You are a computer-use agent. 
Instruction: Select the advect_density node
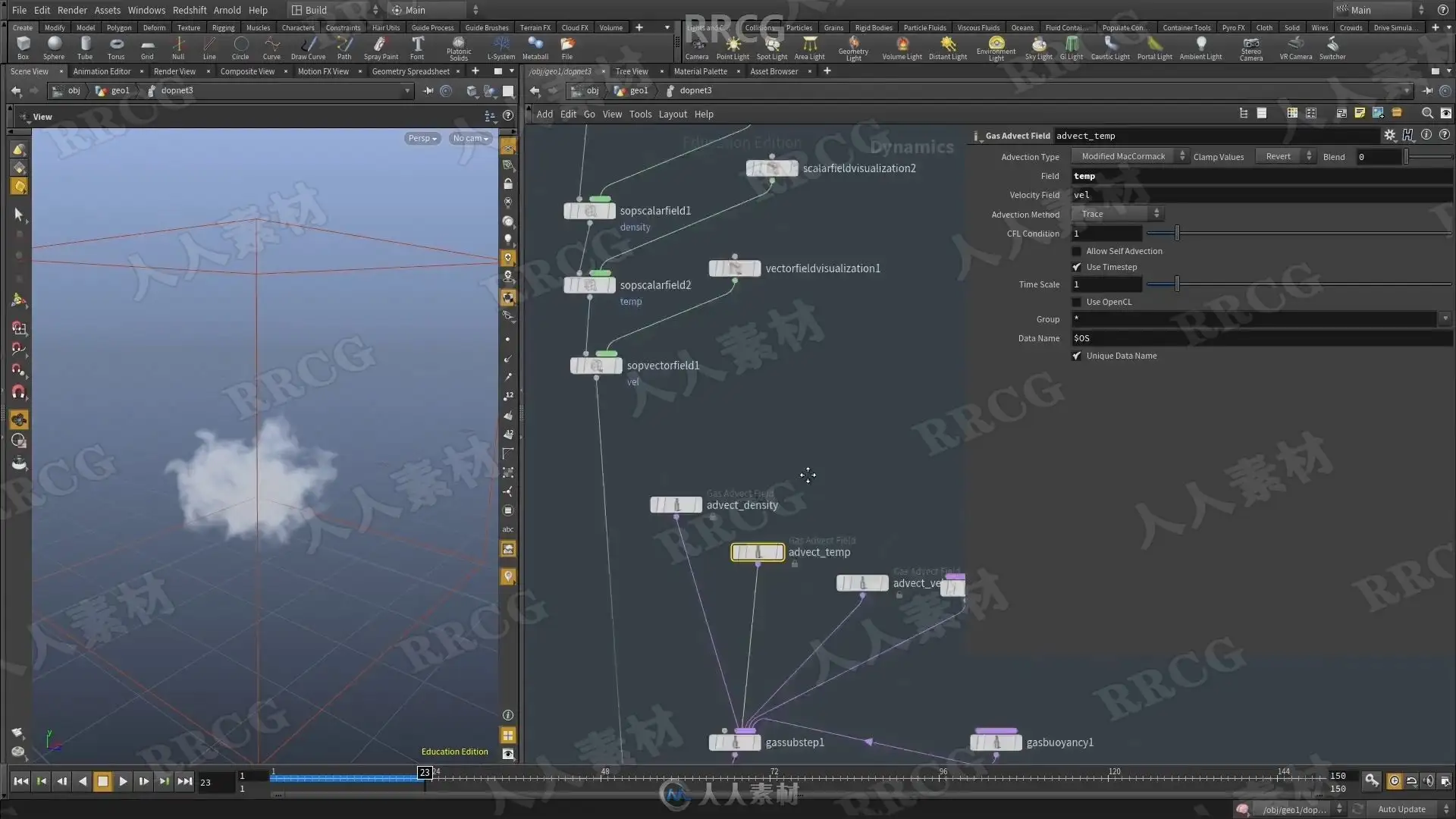point(676,505)
